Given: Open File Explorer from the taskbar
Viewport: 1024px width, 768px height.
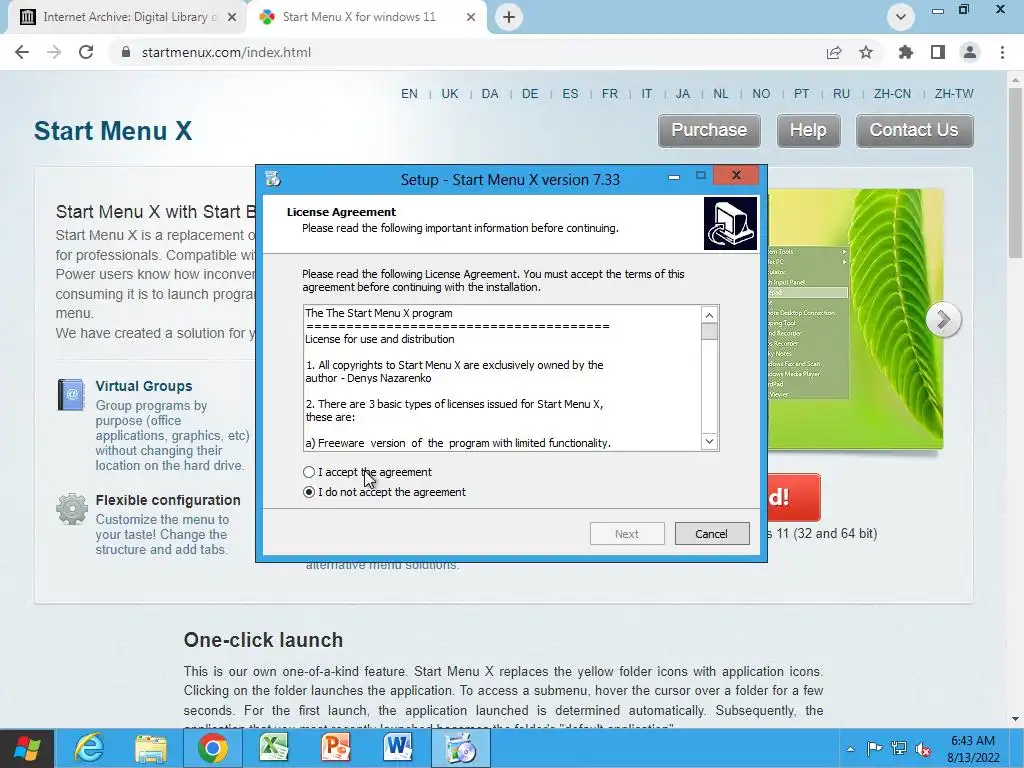Looking at the screenshot, I should (151, 748).
